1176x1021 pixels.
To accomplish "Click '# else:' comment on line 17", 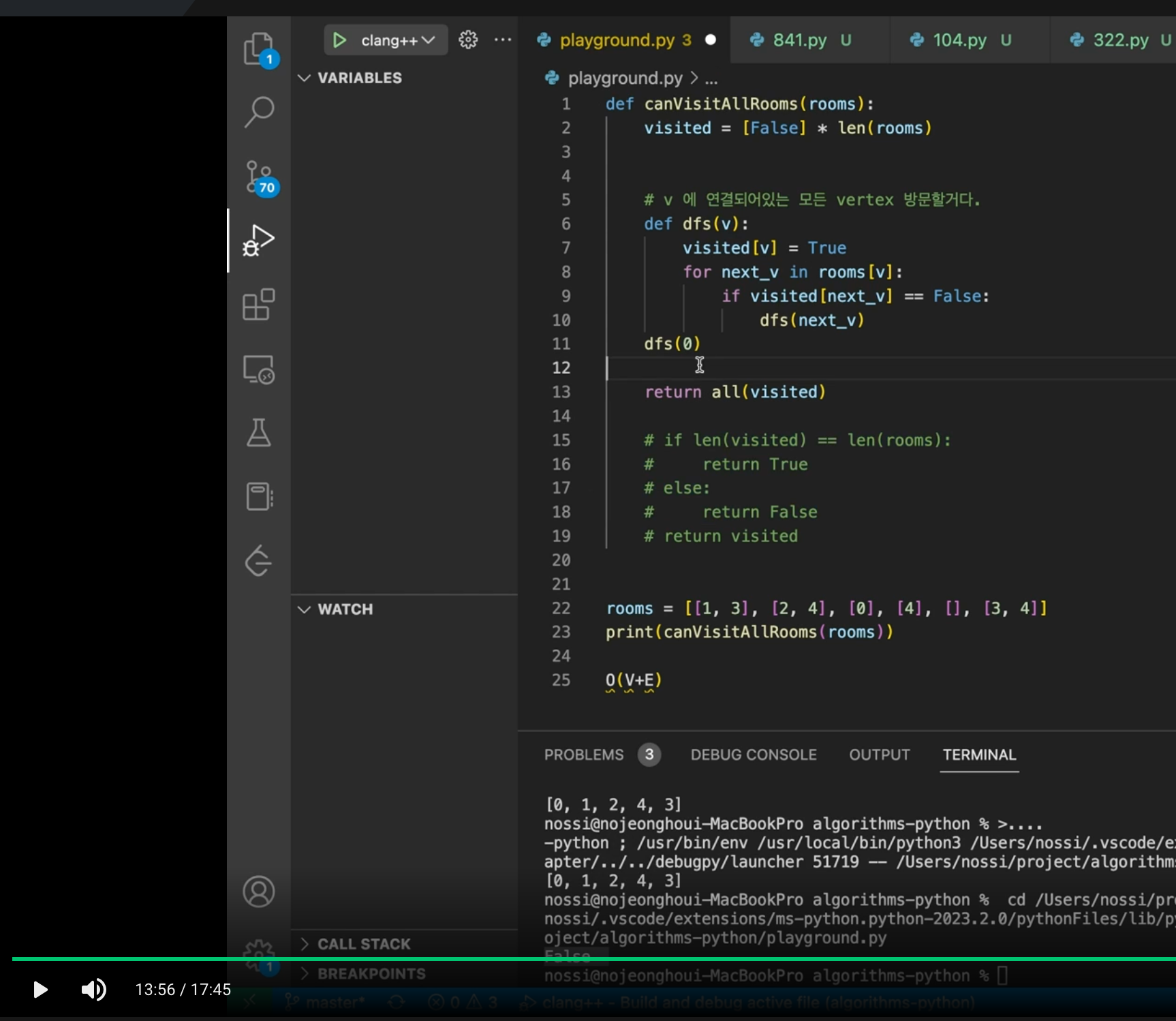I will [677, 488].
